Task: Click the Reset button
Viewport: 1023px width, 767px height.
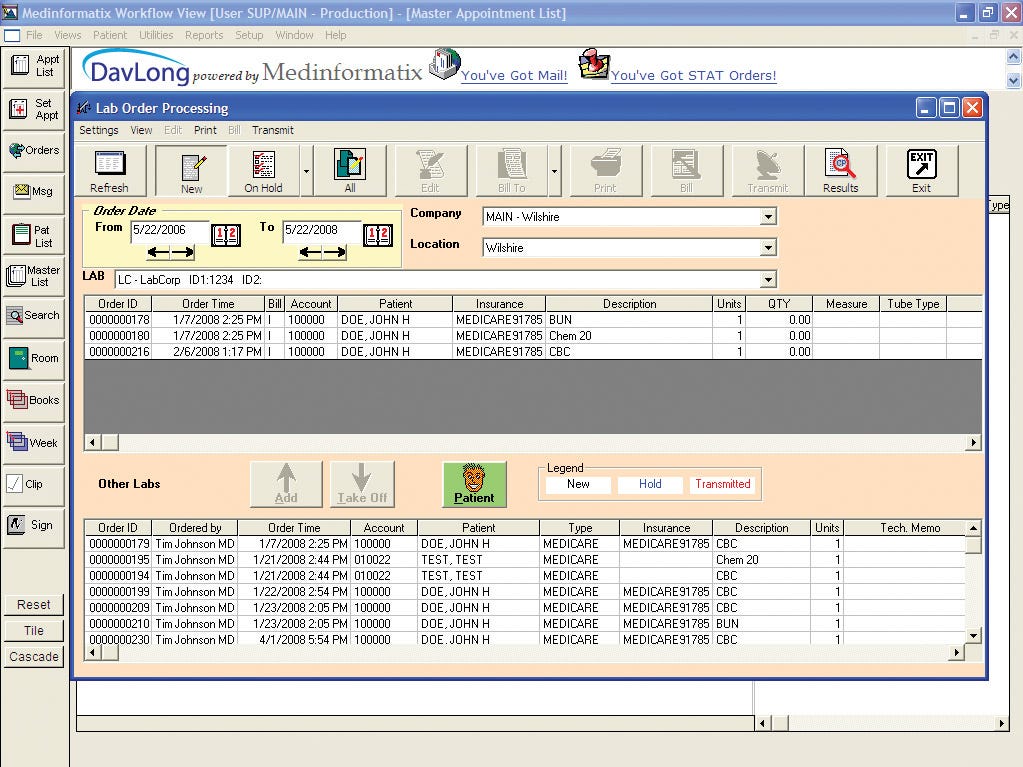Action: click(34, 605)
